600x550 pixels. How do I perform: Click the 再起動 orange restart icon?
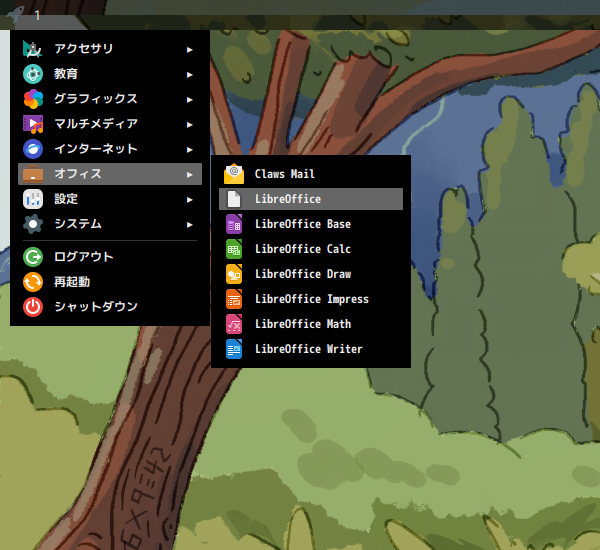(33, 282)
